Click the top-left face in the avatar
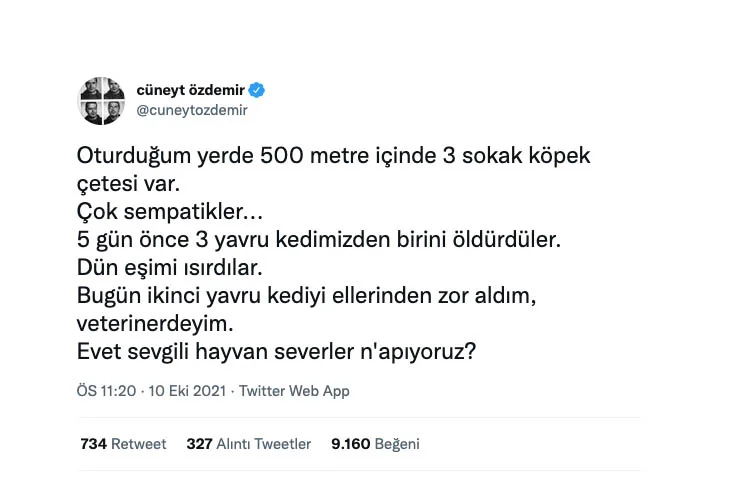 point(90,88)
